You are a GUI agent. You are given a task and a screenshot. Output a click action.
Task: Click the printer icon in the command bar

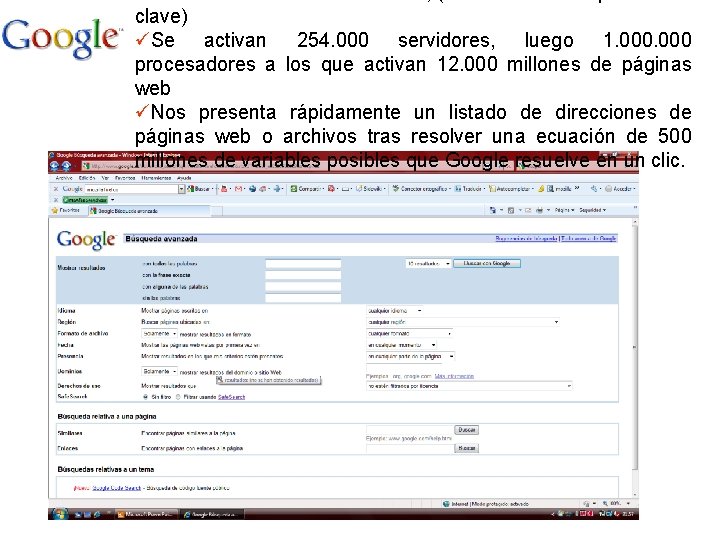(x=540, y=210)
